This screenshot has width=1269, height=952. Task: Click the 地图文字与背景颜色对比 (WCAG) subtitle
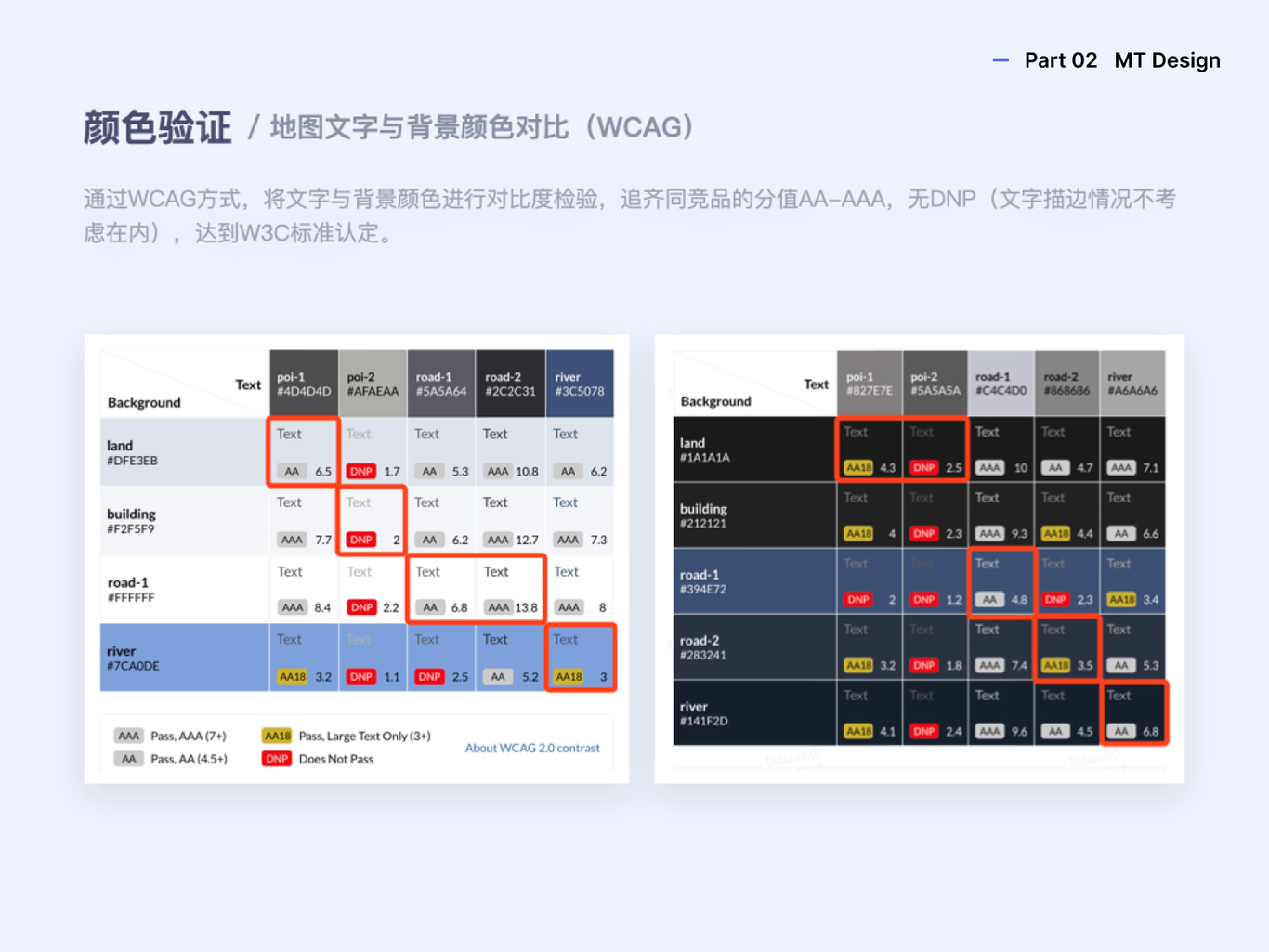[x=483, y=127]
